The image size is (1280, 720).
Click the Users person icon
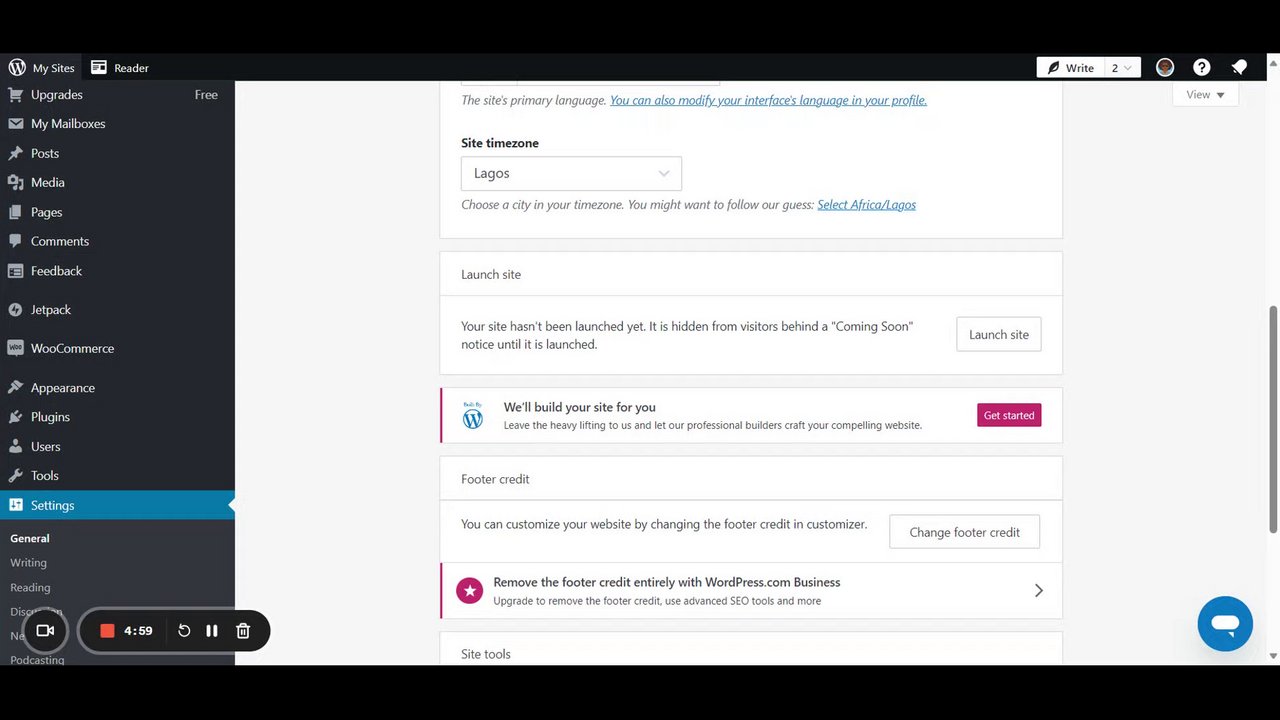click(15, 446)
